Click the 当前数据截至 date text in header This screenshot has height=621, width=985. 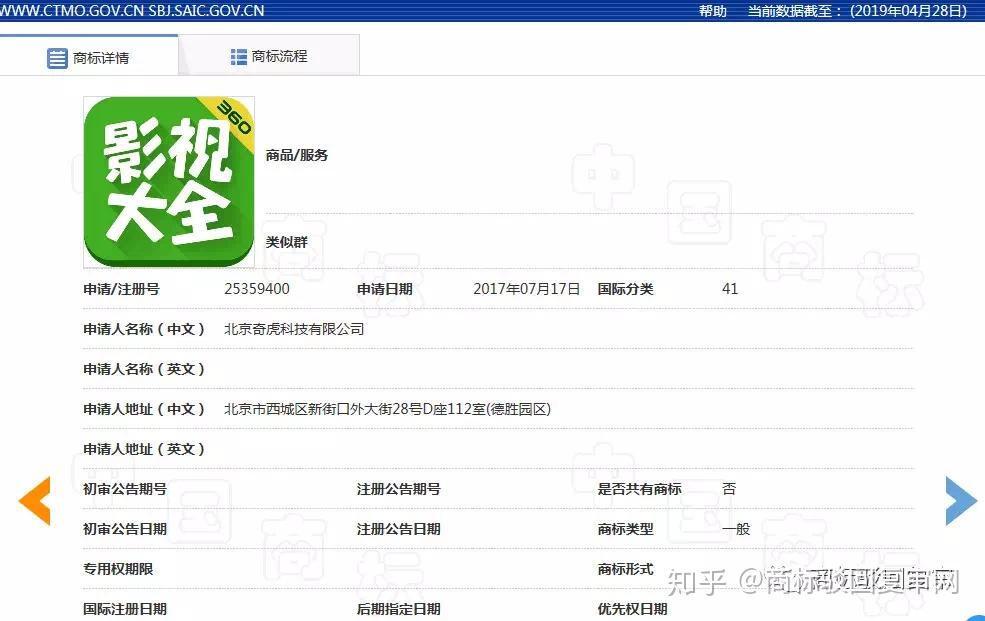(857, 11)
